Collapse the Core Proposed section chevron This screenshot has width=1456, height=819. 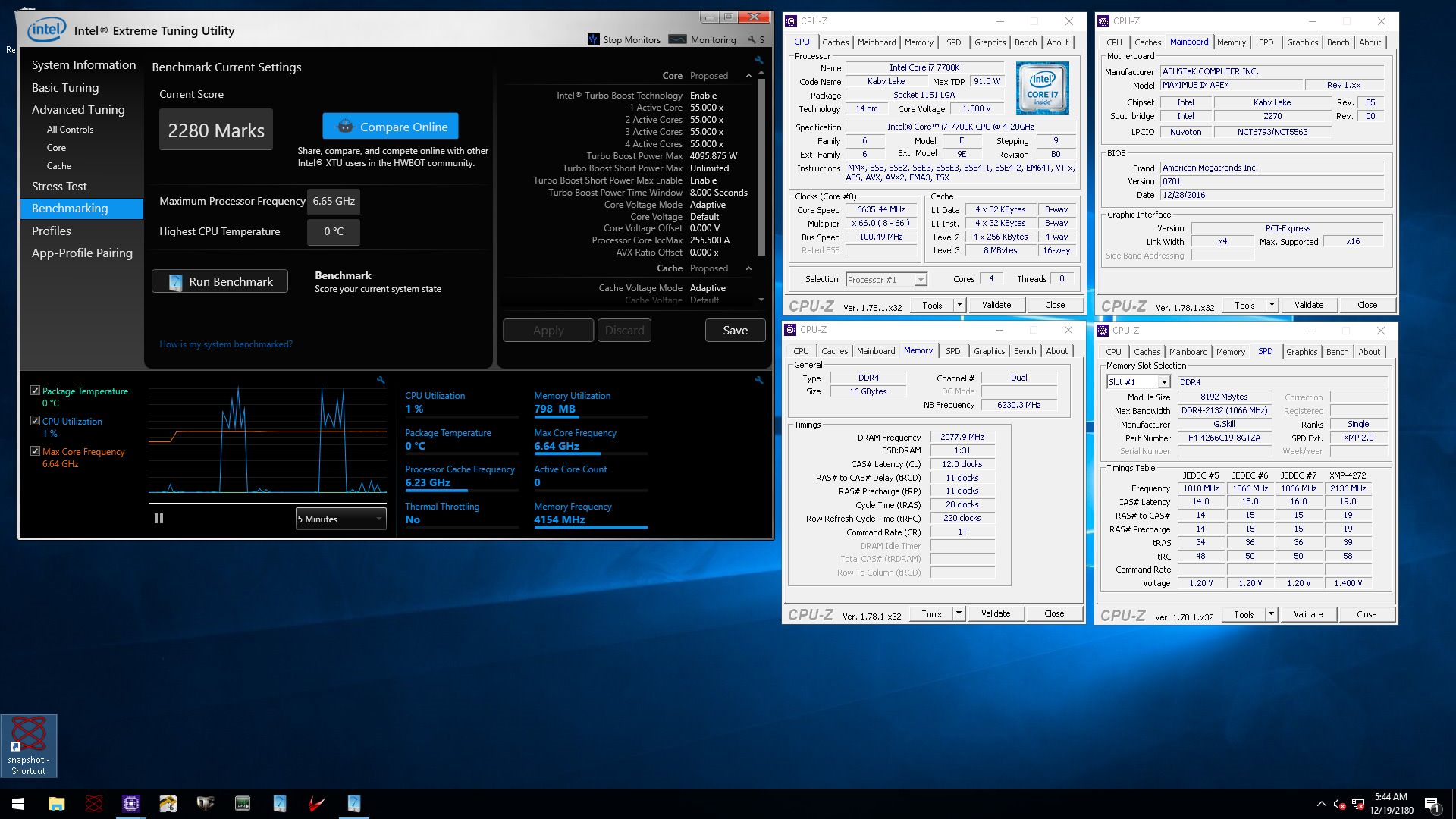[748, 76]
